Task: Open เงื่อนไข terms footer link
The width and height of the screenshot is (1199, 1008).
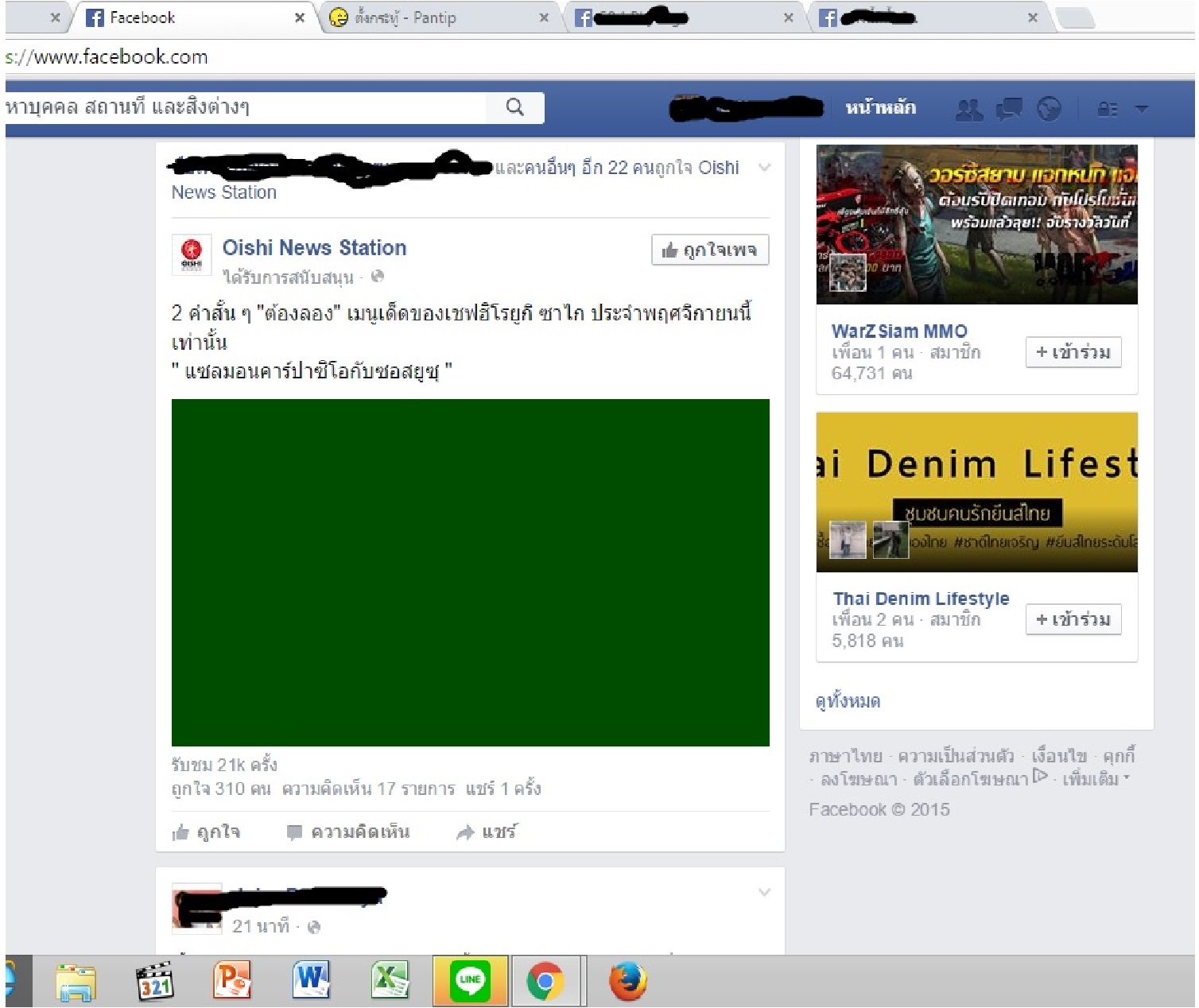Action: coord(1058,756)
